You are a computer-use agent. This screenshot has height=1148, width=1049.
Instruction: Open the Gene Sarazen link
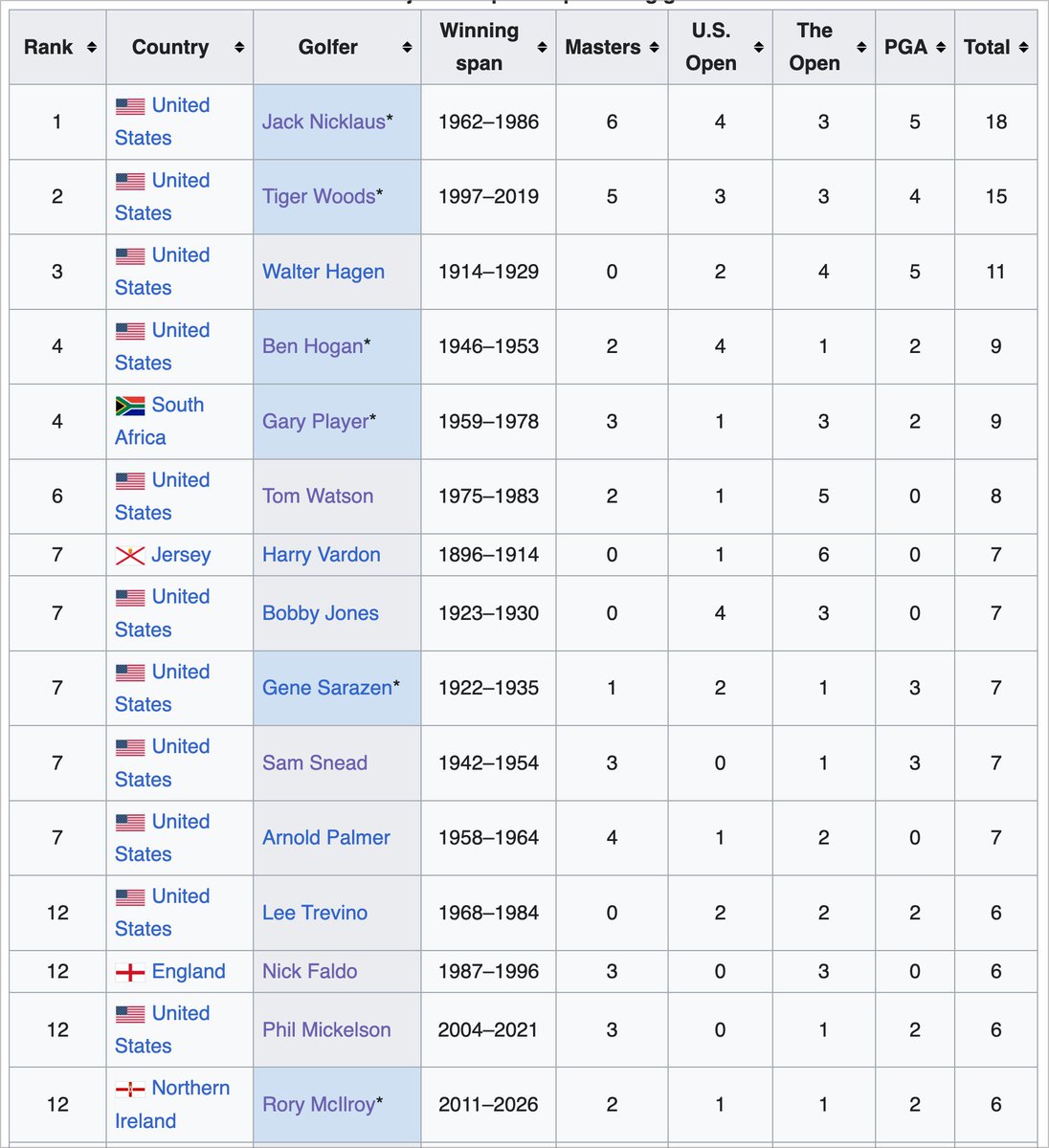tap(327, 688)
